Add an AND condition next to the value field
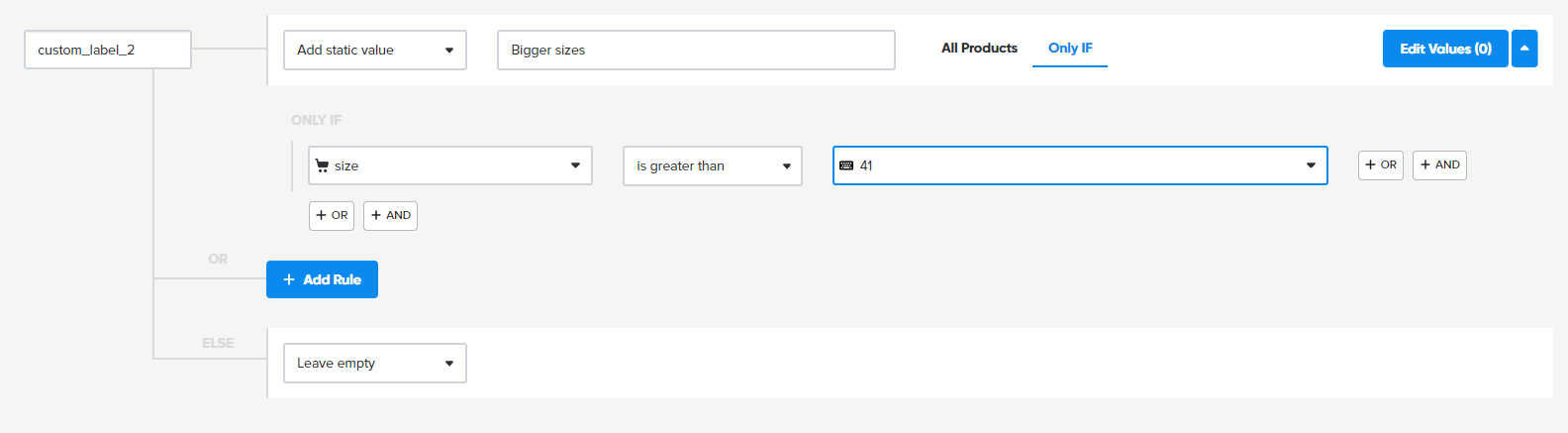Screen dimensions: 1568x433 click(x=1439, y=165)
